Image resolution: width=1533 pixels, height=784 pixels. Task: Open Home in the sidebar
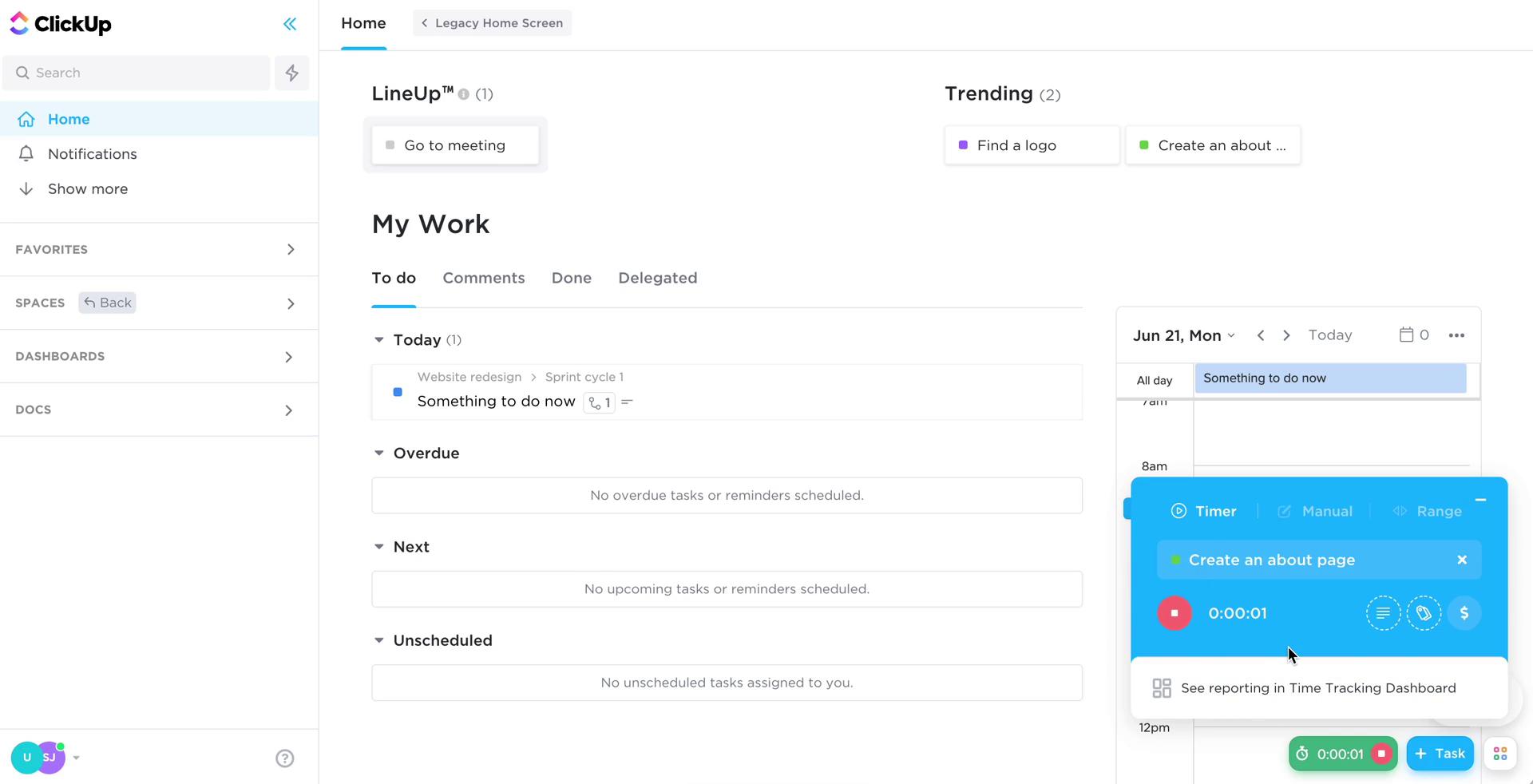(159, 119)
